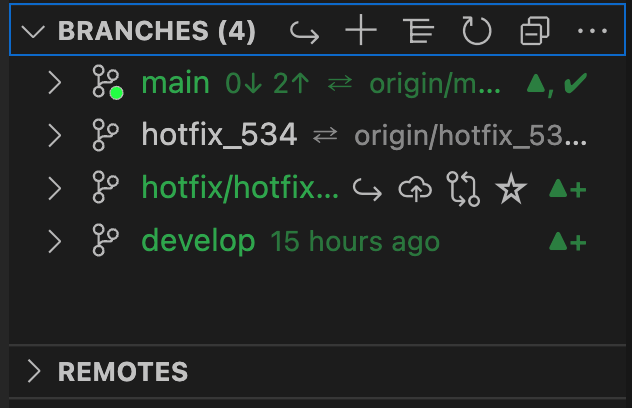Screen dimensions: 632x408
Task: Toggle branch list/tree layout icon
Action: click(419, 31)
